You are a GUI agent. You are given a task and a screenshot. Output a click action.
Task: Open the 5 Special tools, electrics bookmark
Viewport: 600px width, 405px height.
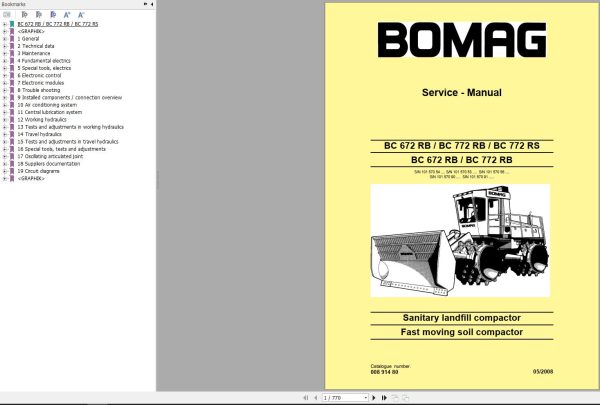point(44,68)
